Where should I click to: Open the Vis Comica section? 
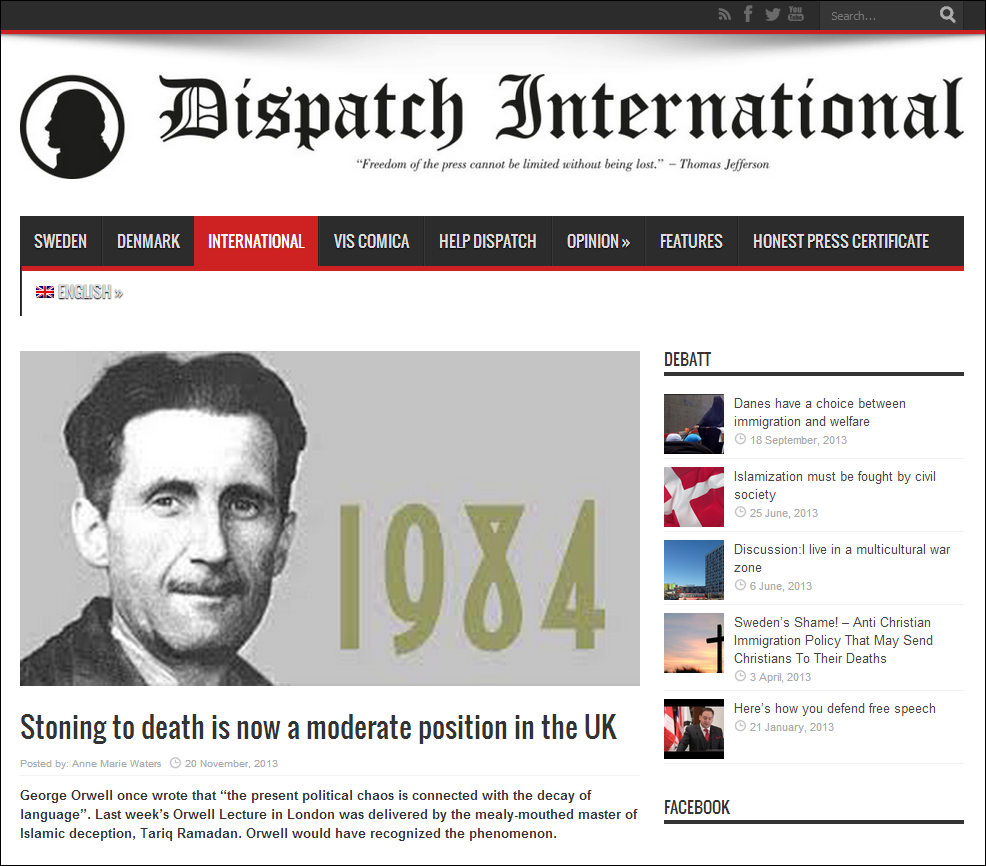371,241
